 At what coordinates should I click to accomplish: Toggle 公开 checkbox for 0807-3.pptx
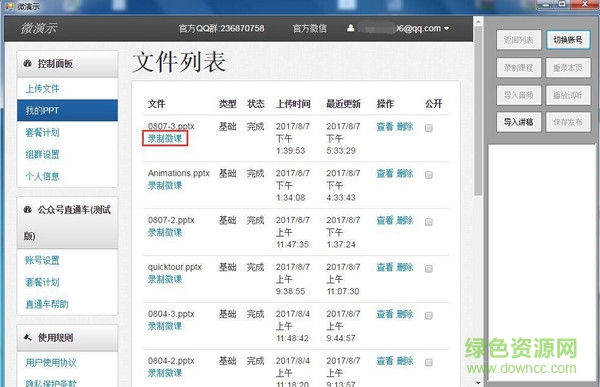(429, 128)
